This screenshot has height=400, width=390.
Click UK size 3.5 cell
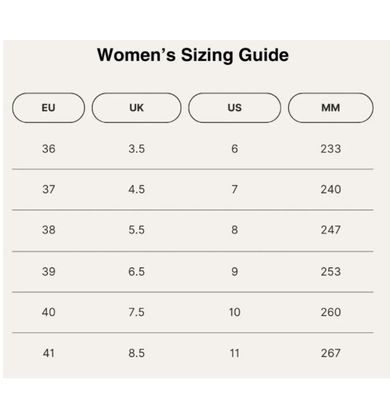136,149
